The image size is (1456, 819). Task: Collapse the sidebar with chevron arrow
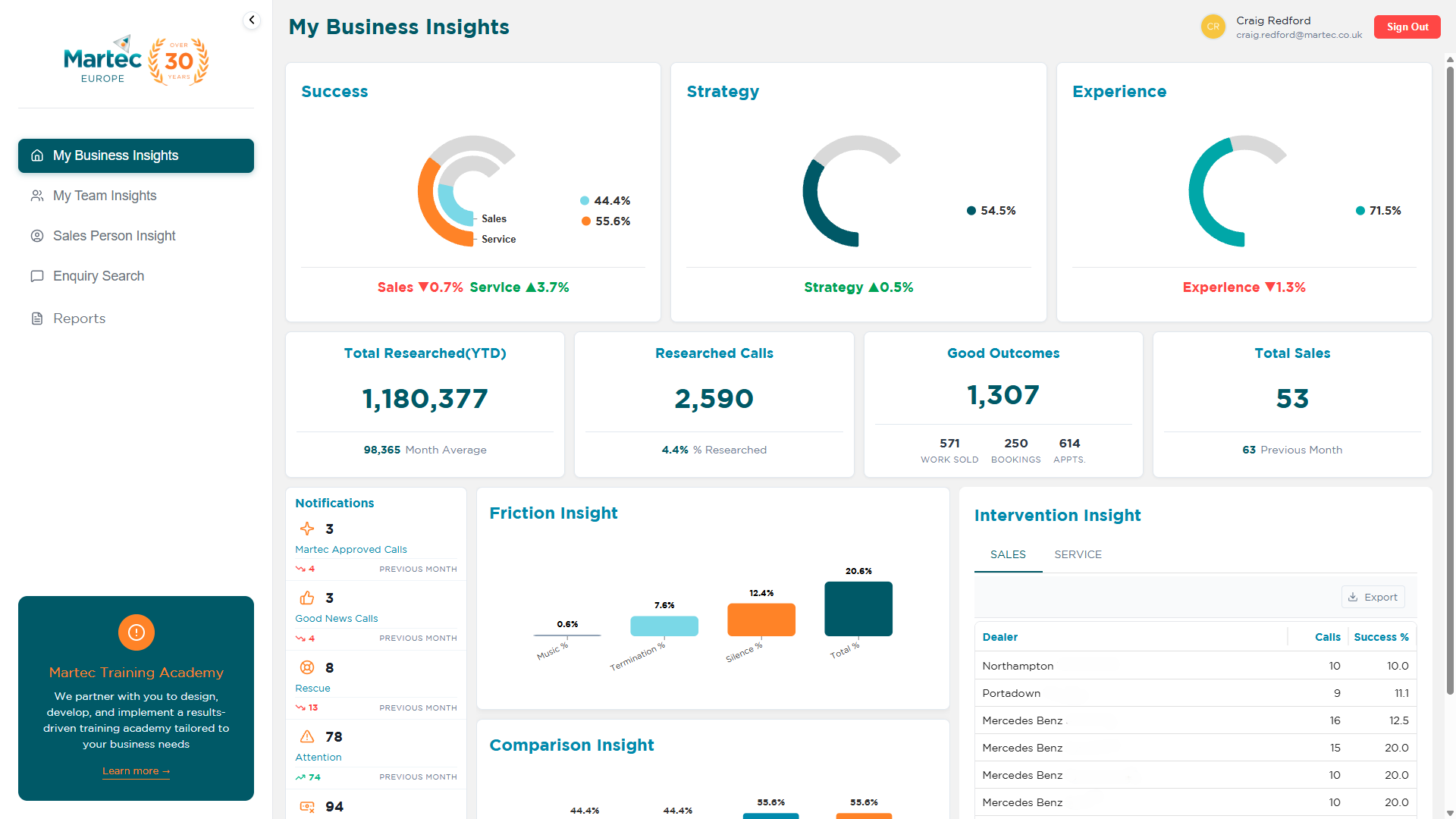(252, 20)
